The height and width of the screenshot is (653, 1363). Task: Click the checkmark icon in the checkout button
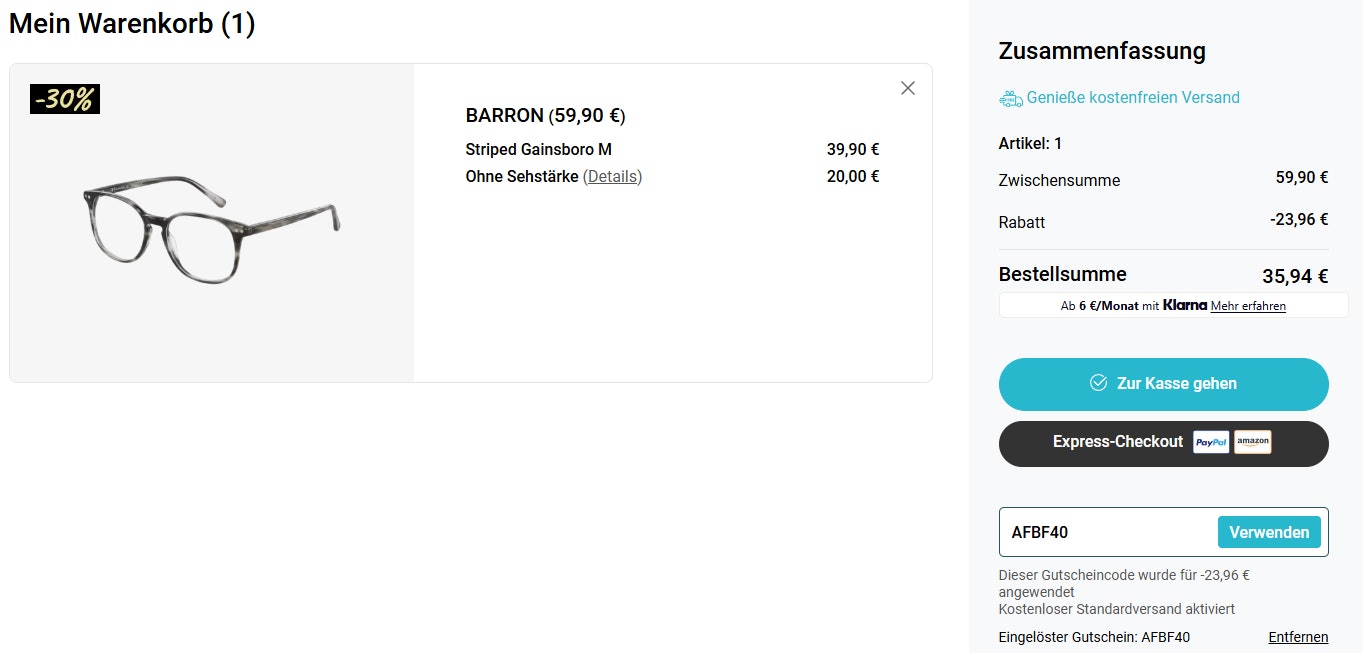click(x=1098, y=384)
